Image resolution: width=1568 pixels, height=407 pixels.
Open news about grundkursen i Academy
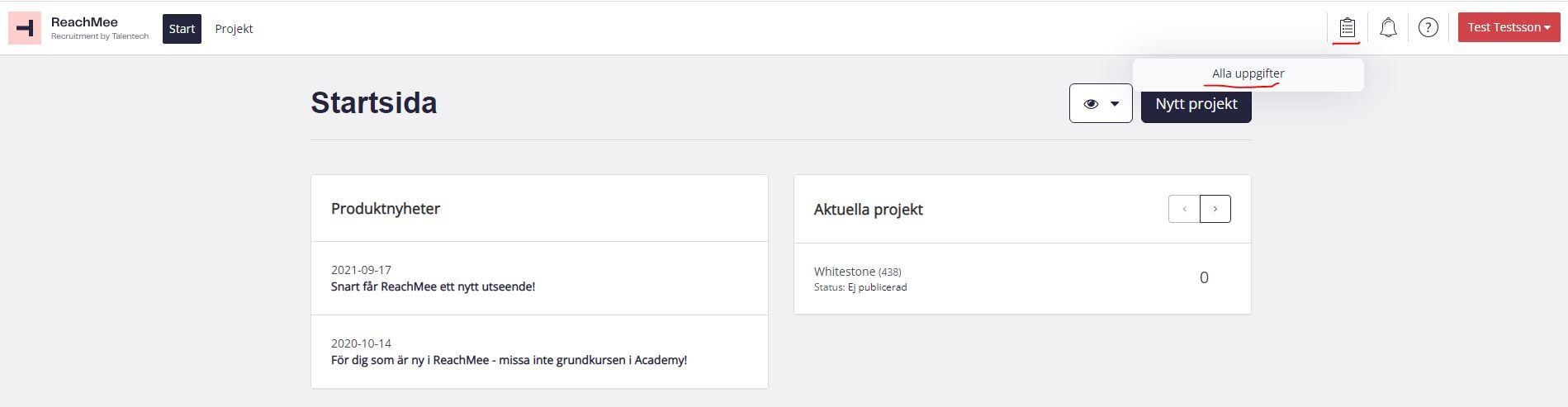click(x=509, y=360)
